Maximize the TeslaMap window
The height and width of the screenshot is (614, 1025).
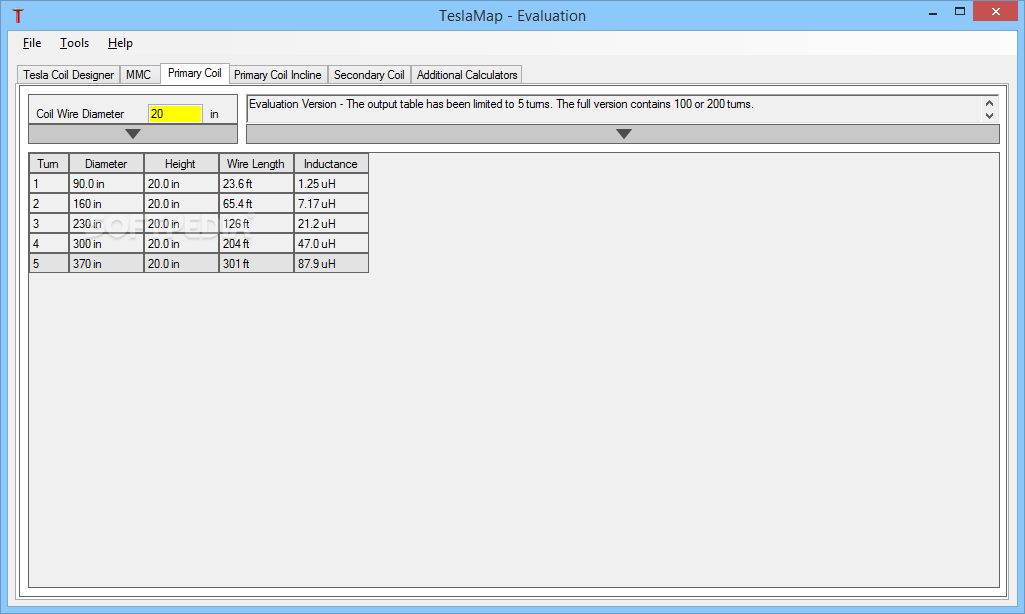(x=960, y=12)
